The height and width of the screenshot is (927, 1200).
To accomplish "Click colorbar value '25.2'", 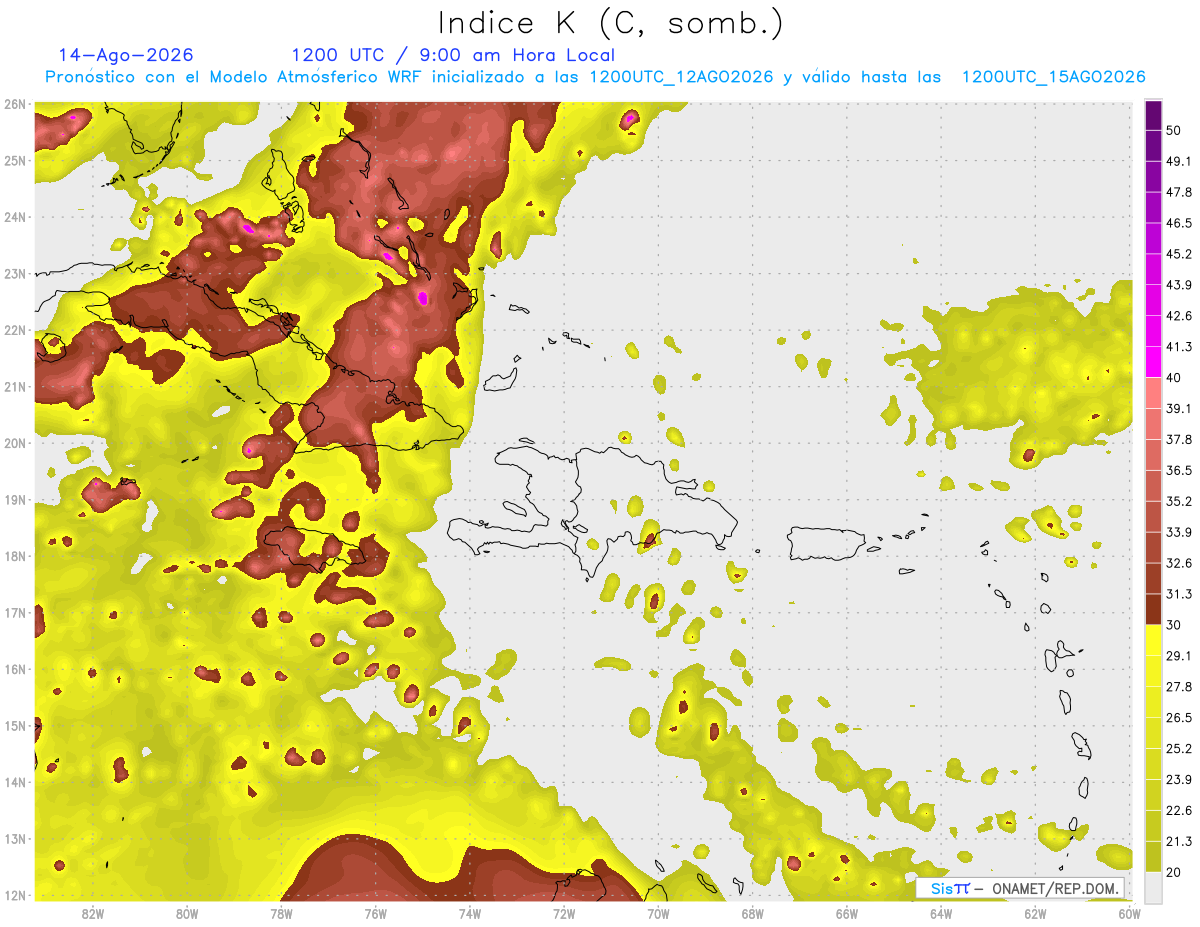I will click(1179, 748).
